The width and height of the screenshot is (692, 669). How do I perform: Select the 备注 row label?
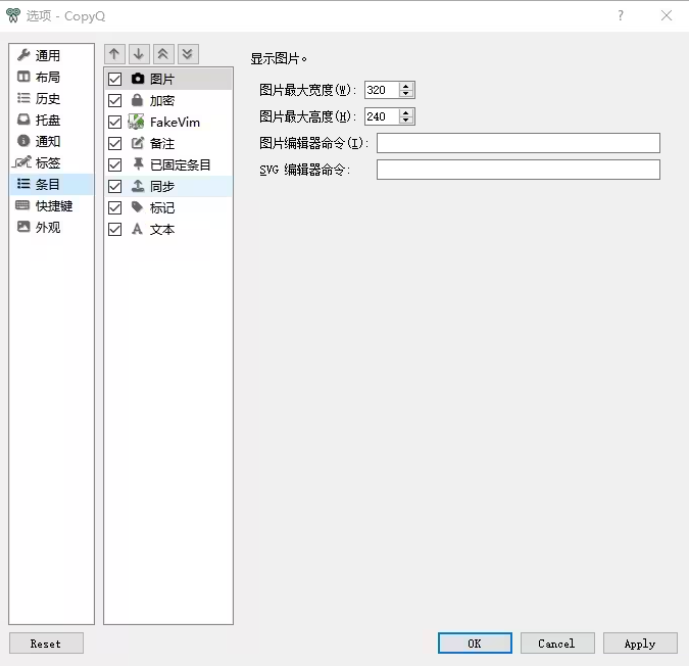coord(162,143)
